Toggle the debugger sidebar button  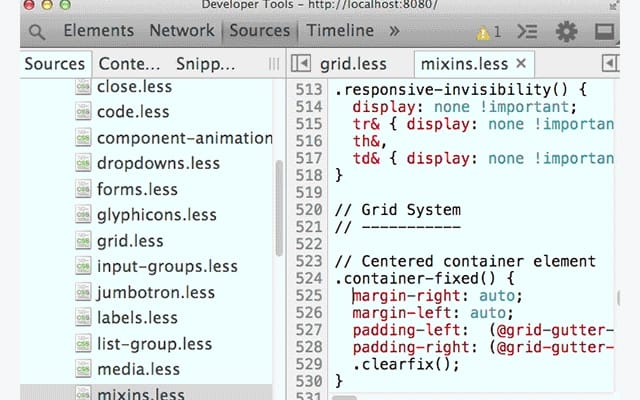(610, 64)
